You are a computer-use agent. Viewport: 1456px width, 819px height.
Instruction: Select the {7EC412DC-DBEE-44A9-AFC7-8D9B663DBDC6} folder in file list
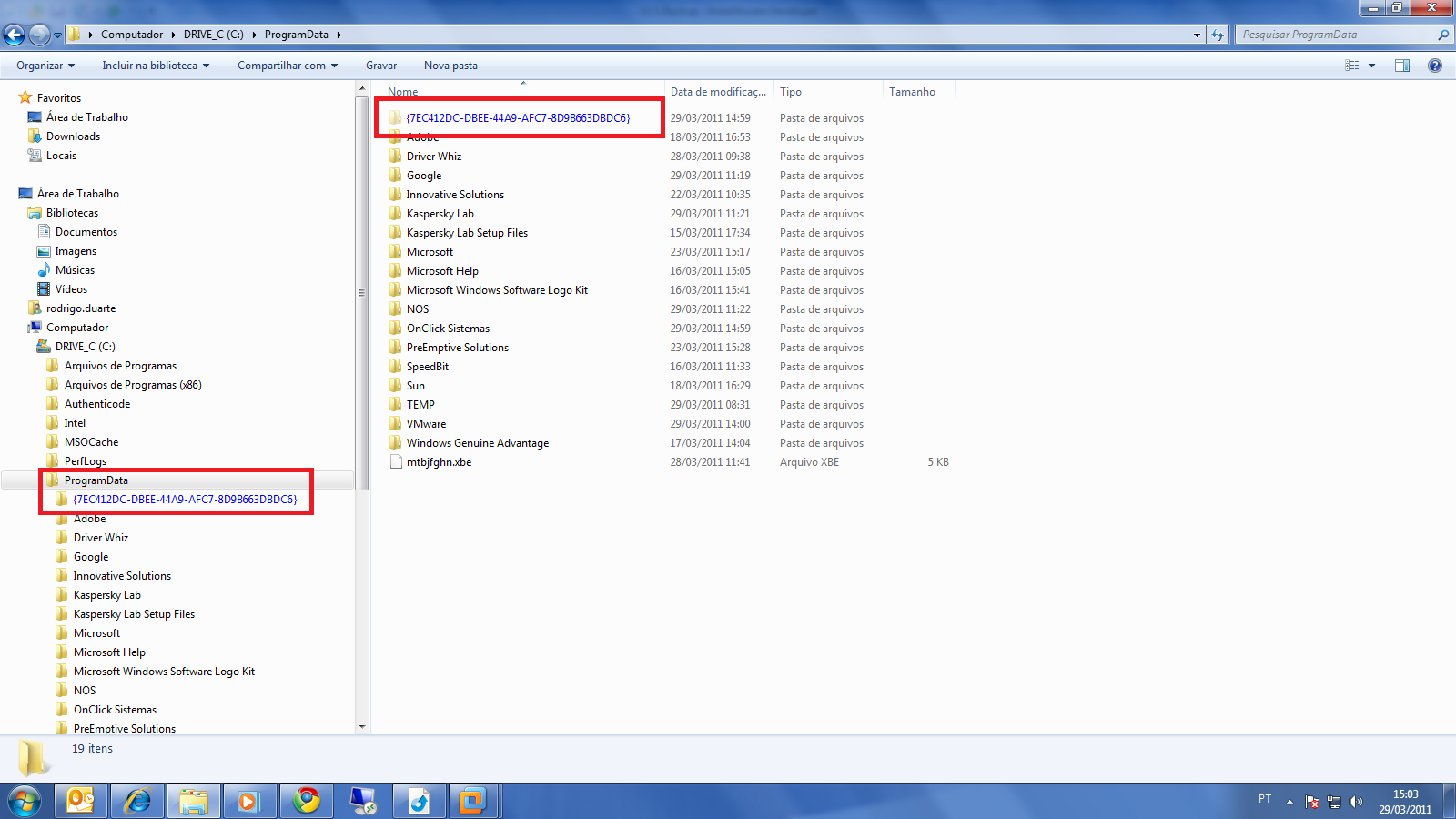point(518,118)
